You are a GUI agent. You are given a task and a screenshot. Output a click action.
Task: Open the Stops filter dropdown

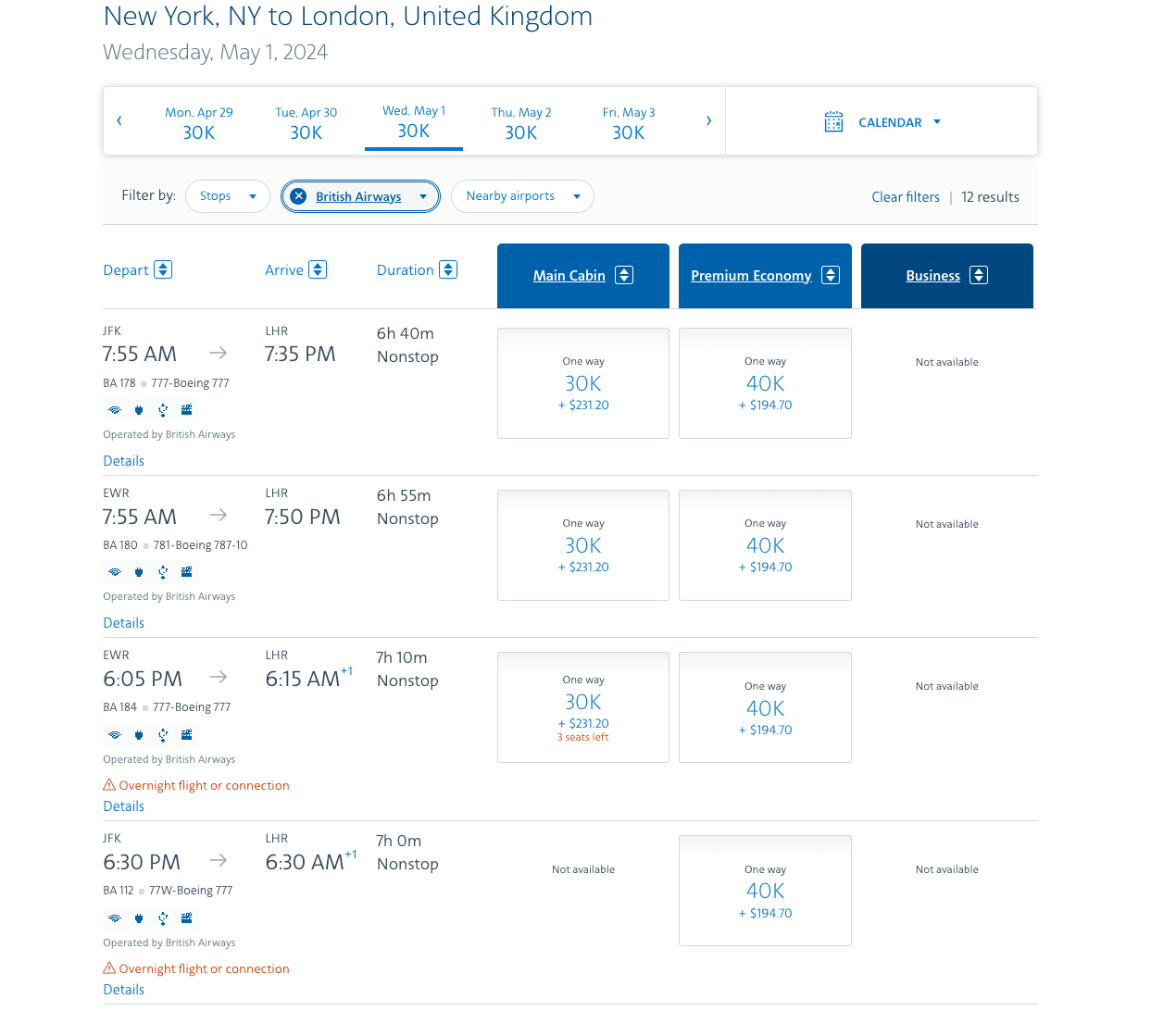coord(228,196)
